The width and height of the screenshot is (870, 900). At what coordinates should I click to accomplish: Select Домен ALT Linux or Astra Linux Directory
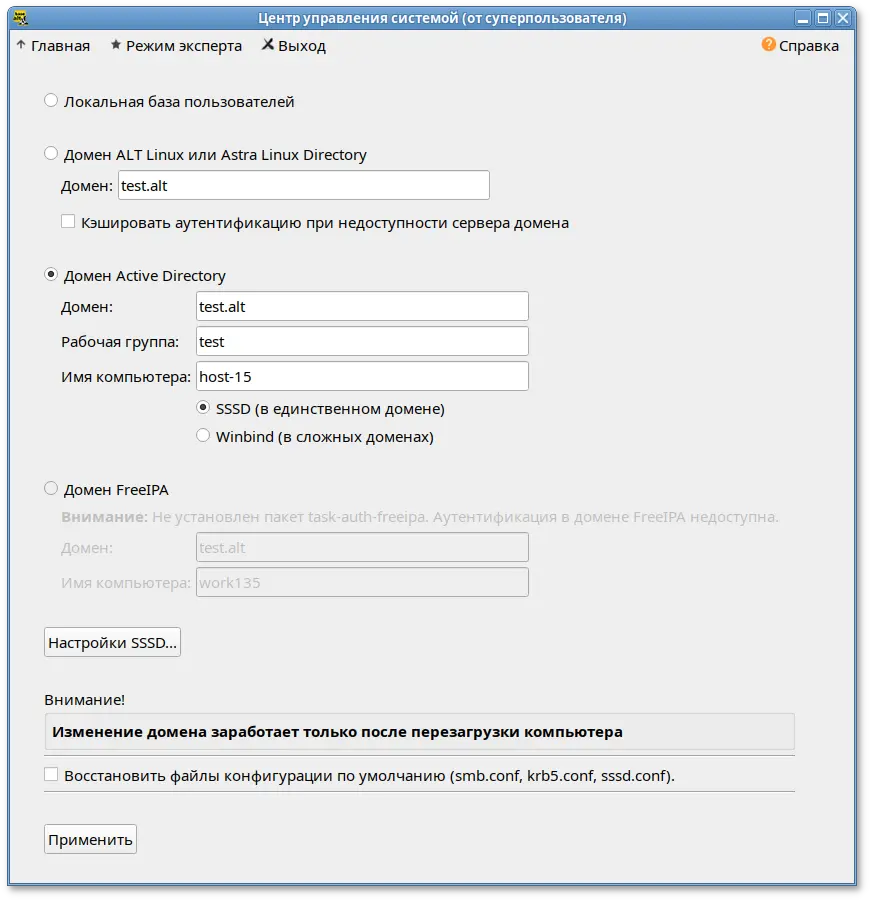(51, 155)
